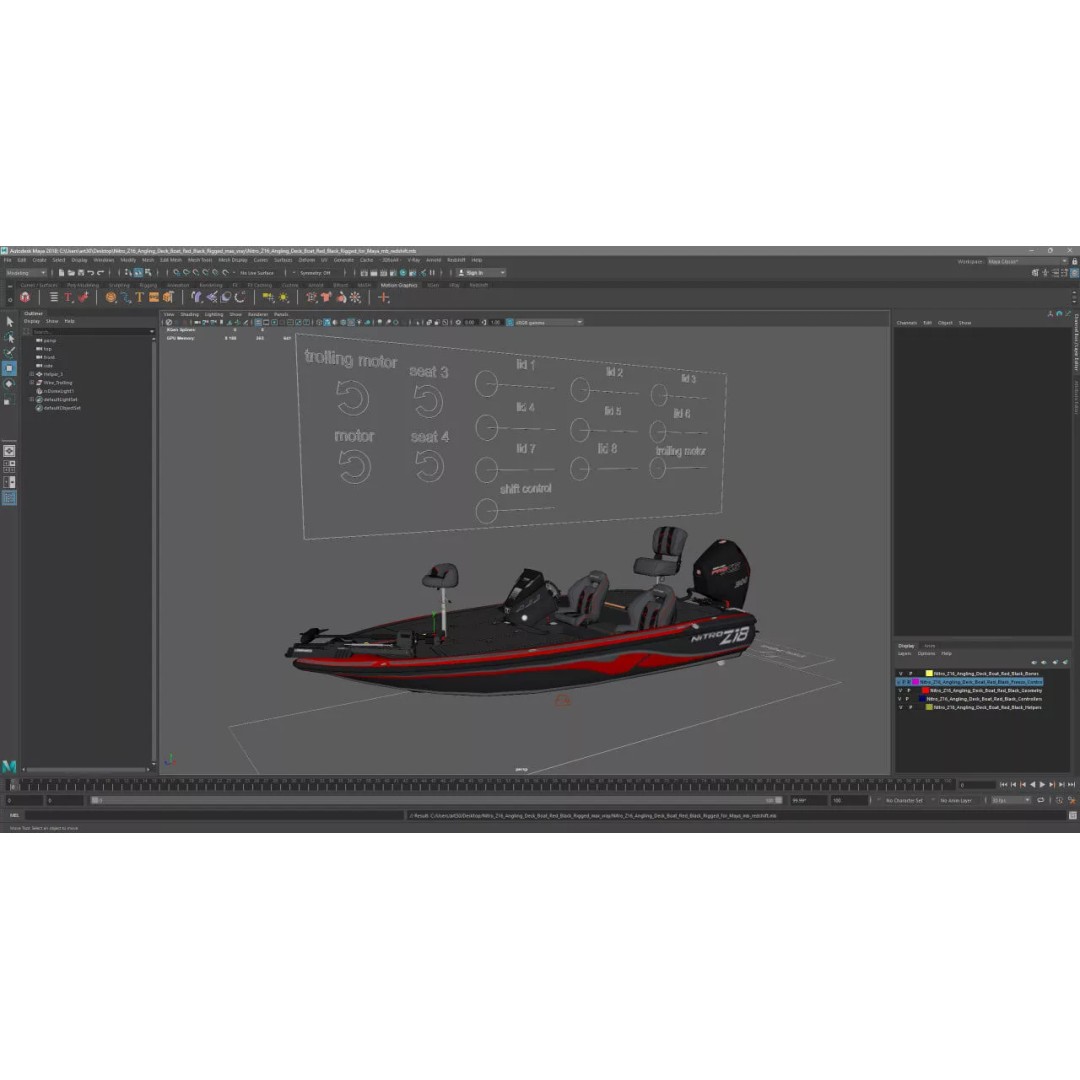Open the 30 fps frame rate dropdown
Screen dimensions: 1080x1080
(x=1010, y=800)
